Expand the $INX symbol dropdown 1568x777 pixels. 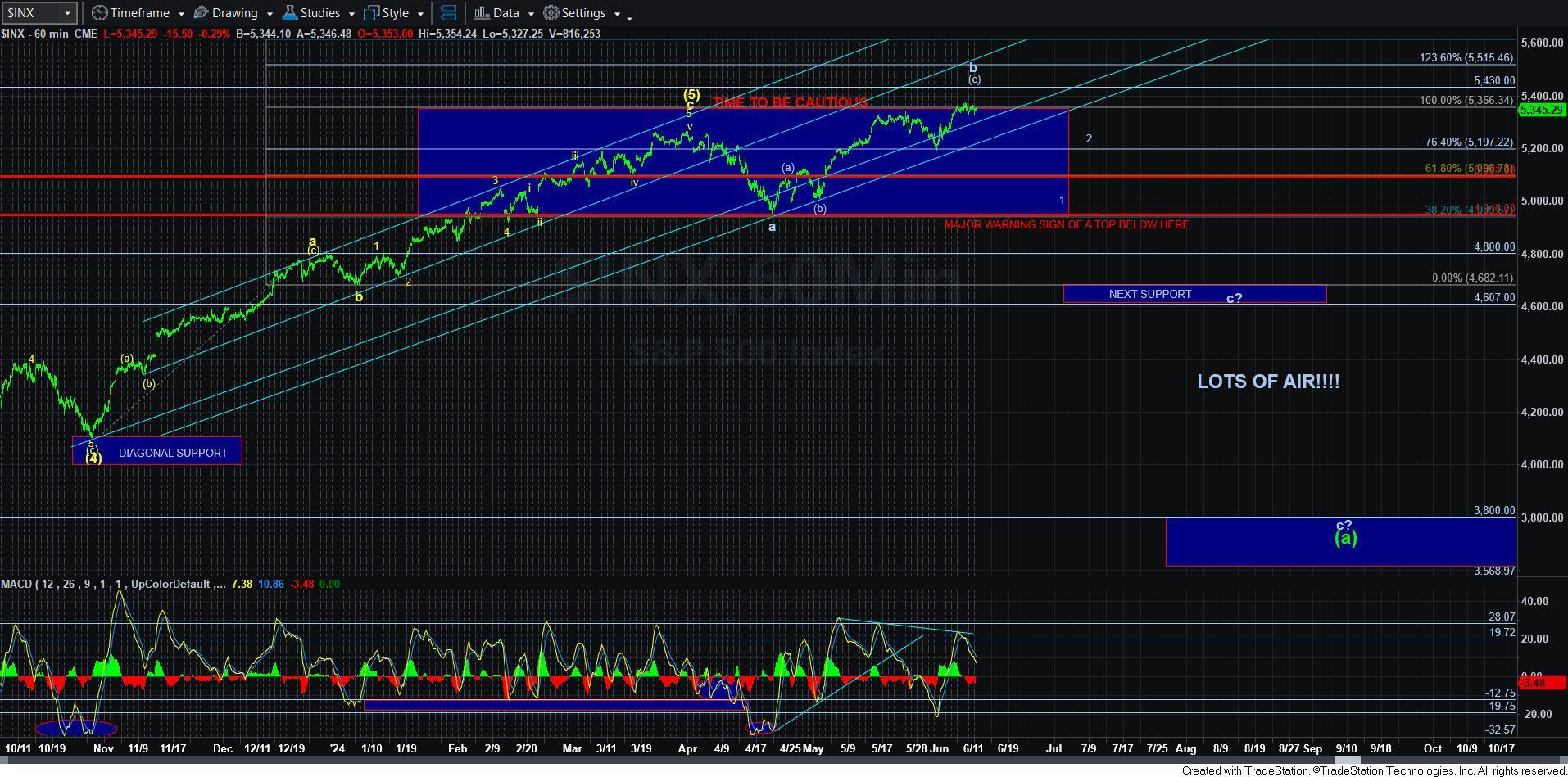point(67,12)
